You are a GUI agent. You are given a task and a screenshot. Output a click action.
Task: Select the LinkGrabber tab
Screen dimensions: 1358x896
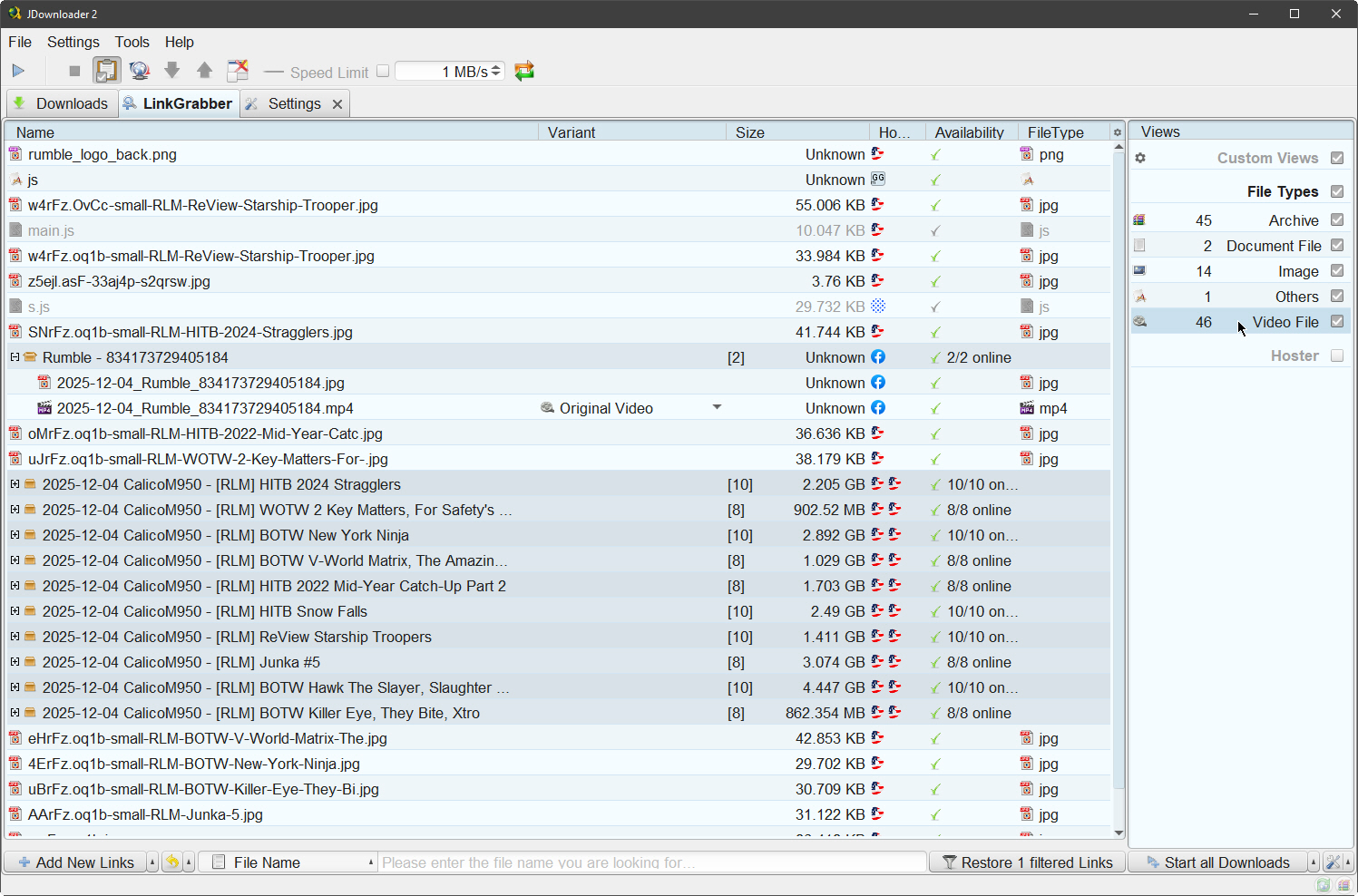coord(178,103)
